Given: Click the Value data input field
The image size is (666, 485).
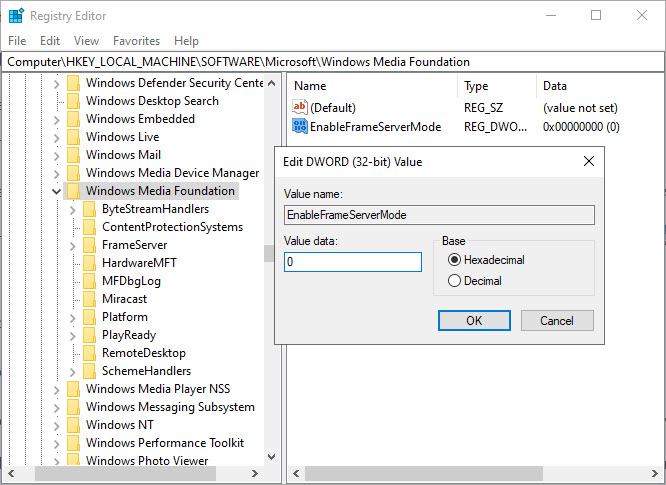Looking at the screenshot, I should coord(353,262).
